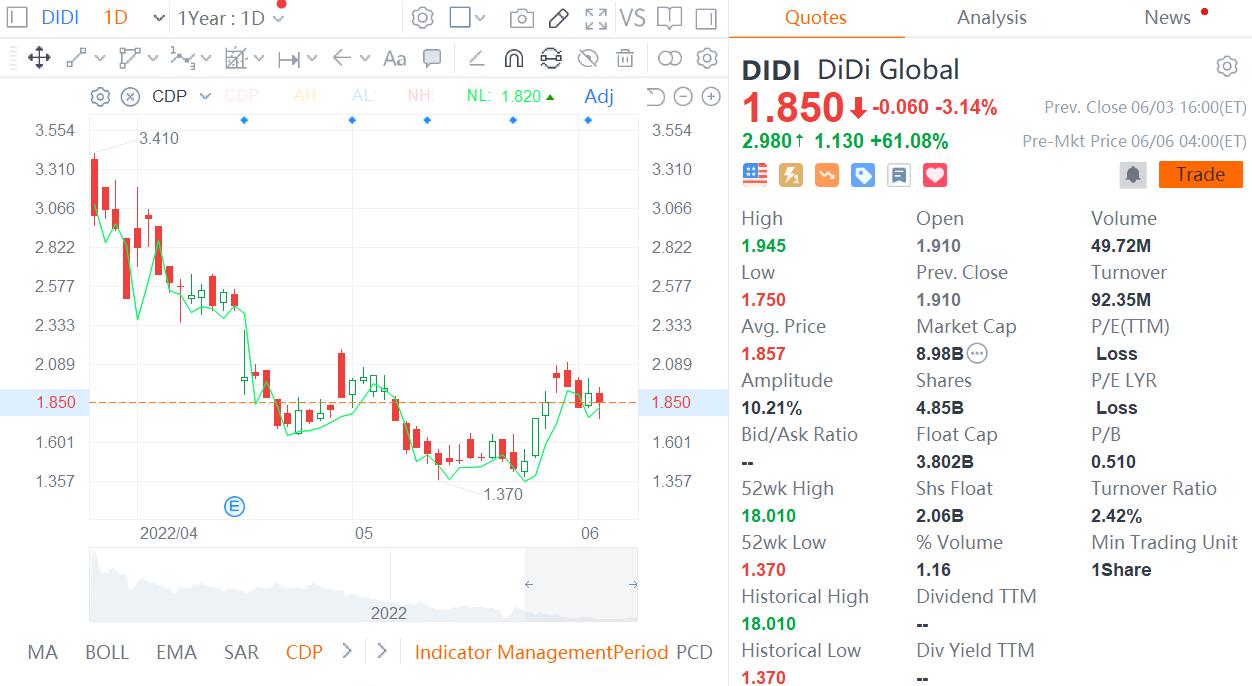Delete drawings with trash icon
Viewport: 1252px width, 686px height.
pyautogui.click(x=625, y=58)
